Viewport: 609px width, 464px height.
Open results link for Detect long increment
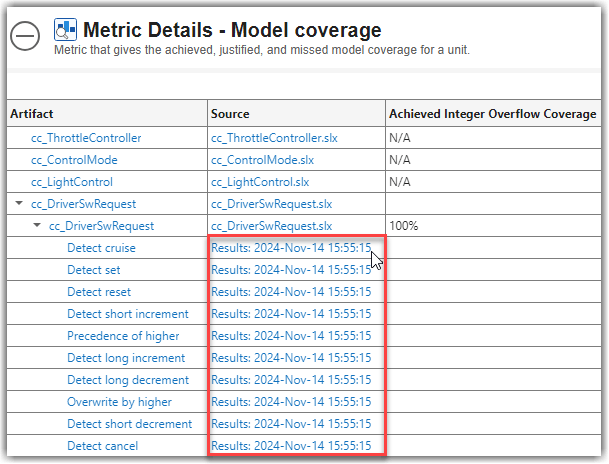tap(291, 358)
